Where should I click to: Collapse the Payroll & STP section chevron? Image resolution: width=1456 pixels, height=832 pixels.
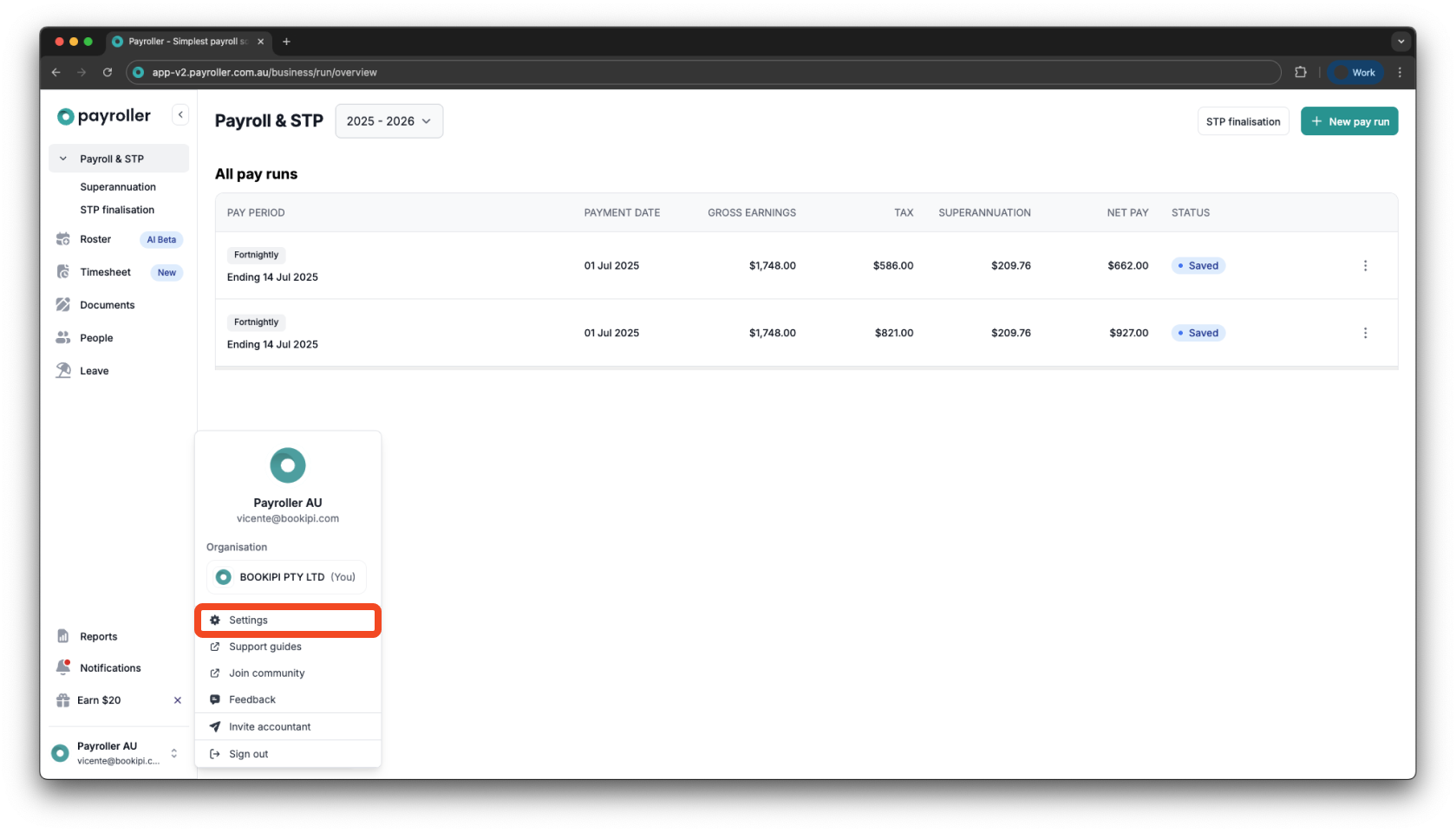(62, 158)
